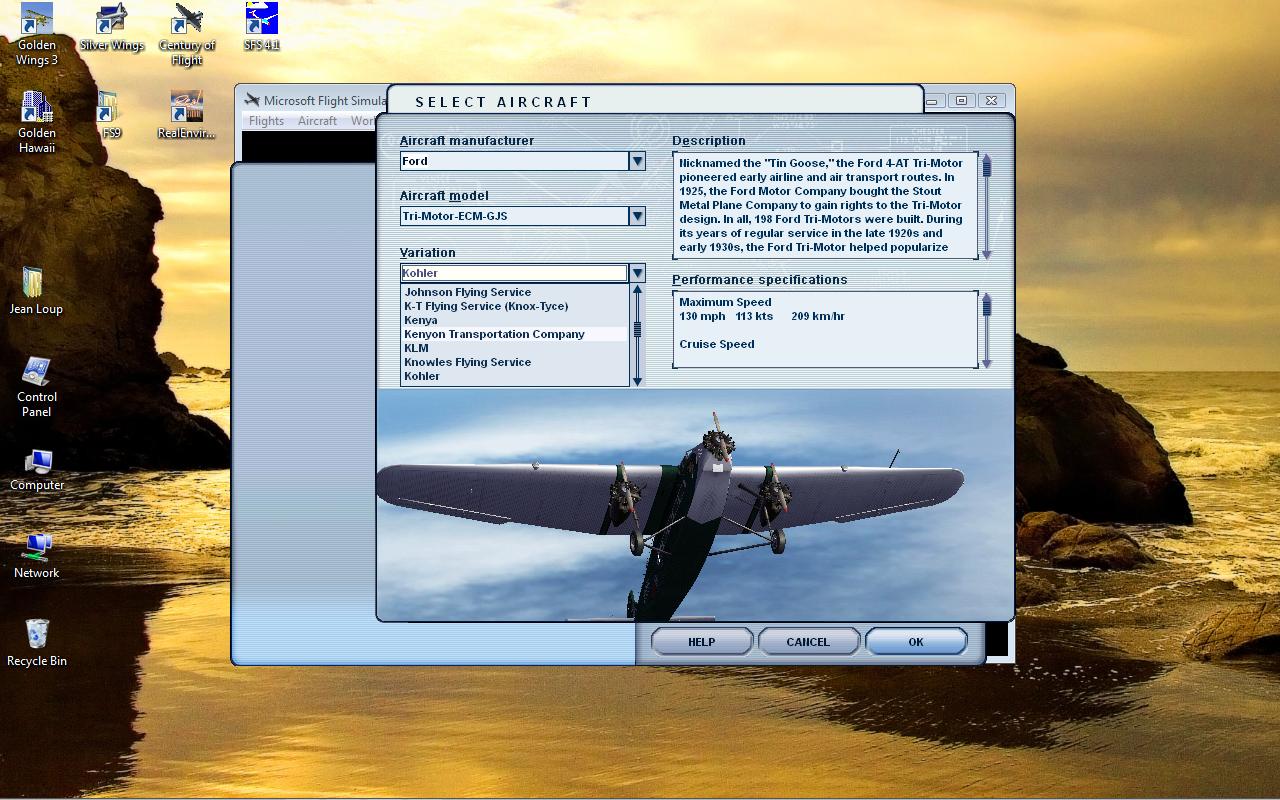Maximize Flight Simulator window

pos(961,100)
